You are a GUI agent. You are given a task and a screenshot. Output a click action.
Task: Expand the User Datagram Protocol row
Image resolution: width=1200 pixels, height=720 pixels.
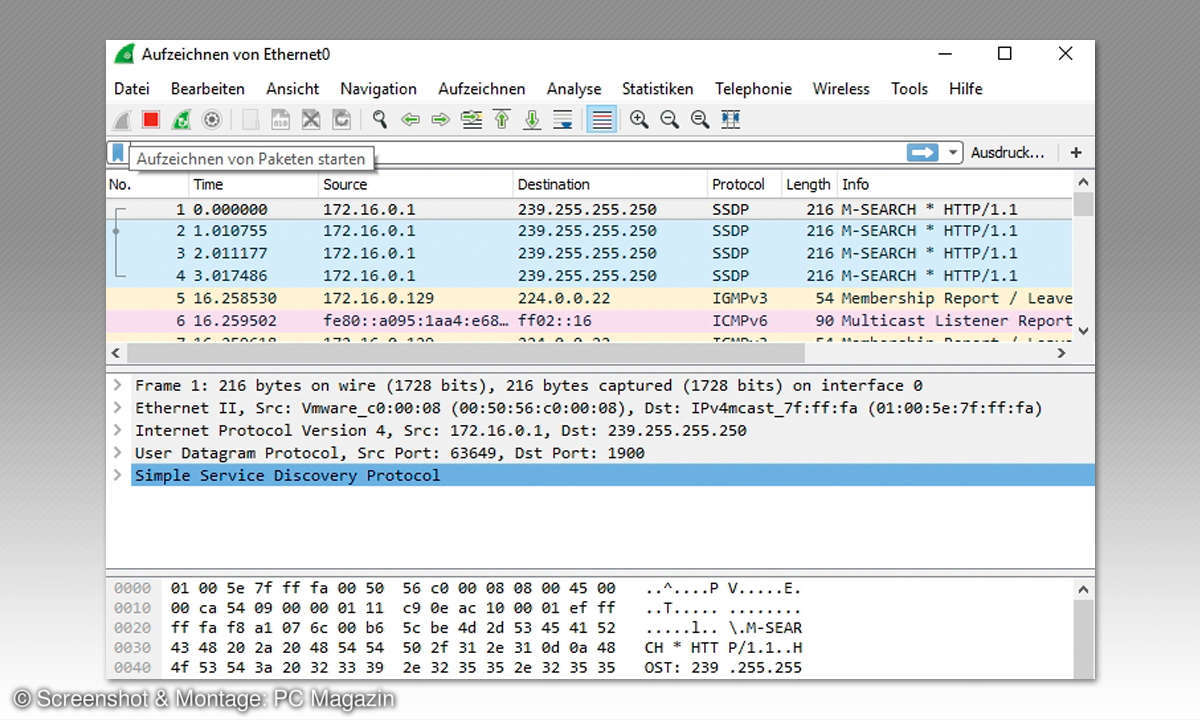tap(118, 453)
